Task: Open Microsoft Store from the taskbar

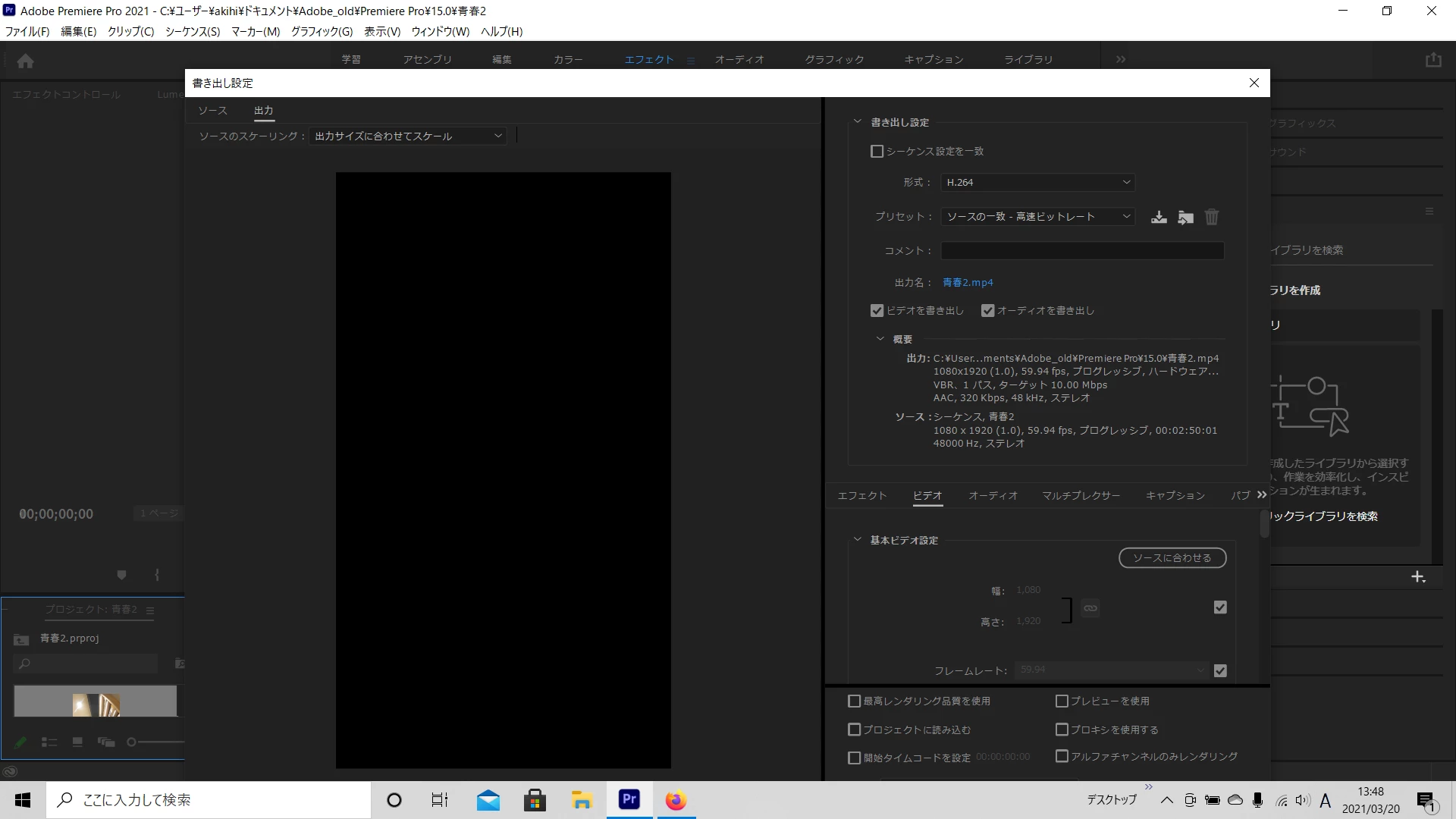Action: (535, 800)
